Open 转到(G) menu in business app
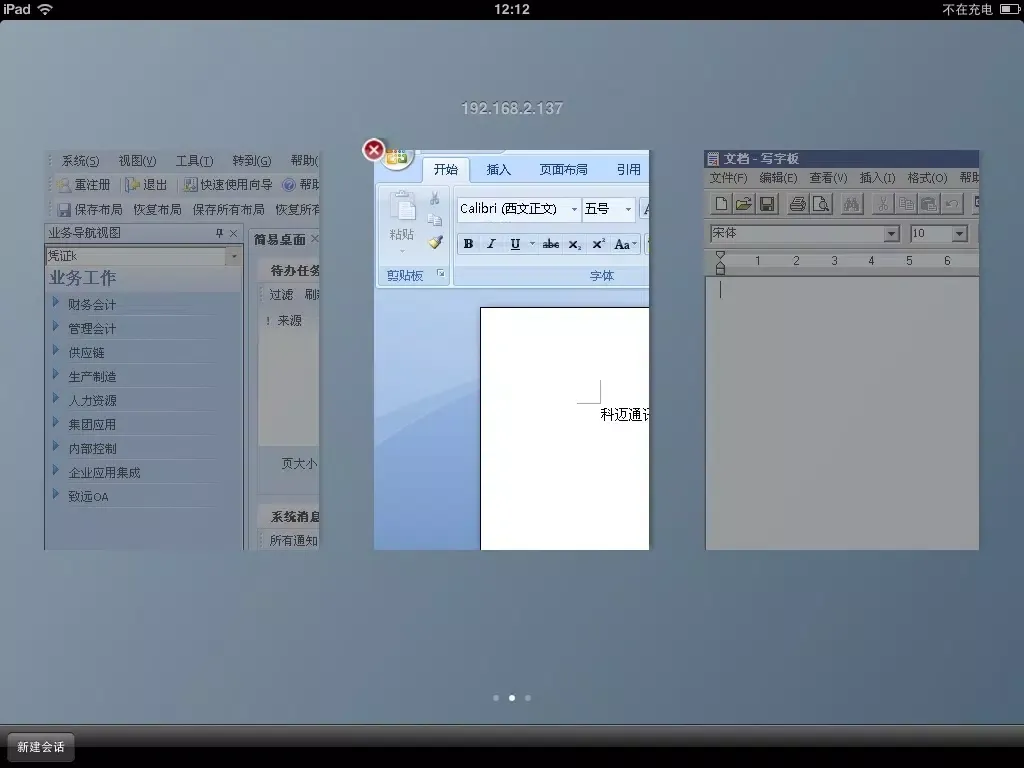 pos(251,161)
